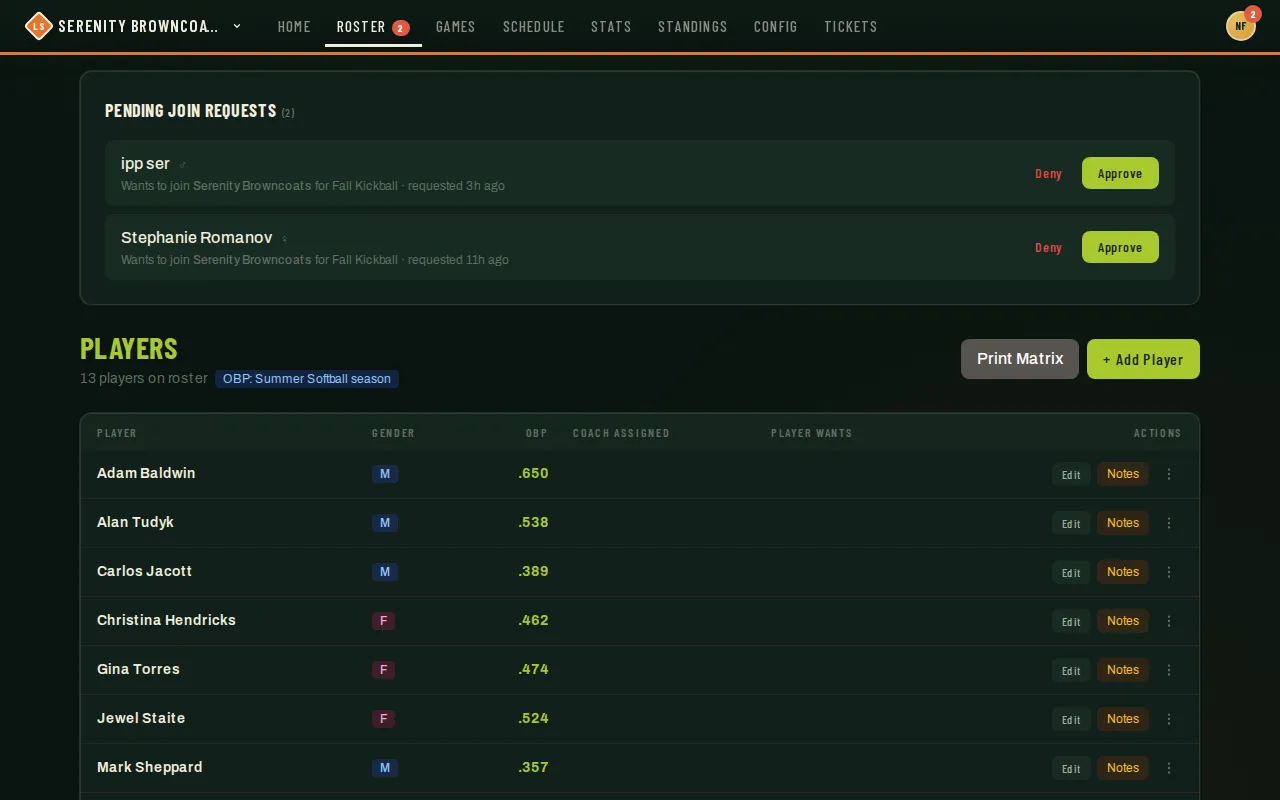This screenshot has height=800, width=1280.
Task: Expand the team switcher dropdown arrow
Action: tap(237, 26)
